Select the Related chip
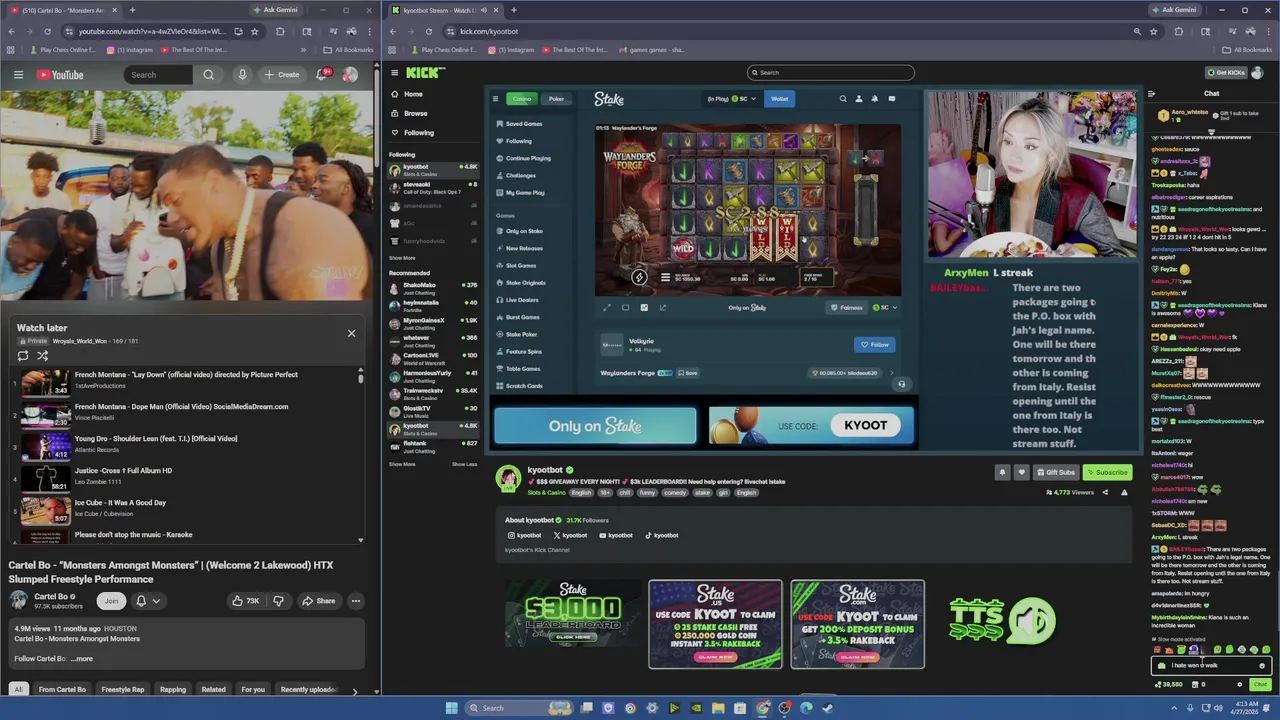This screenshot has height=720, width=1280. pos(213,689)
